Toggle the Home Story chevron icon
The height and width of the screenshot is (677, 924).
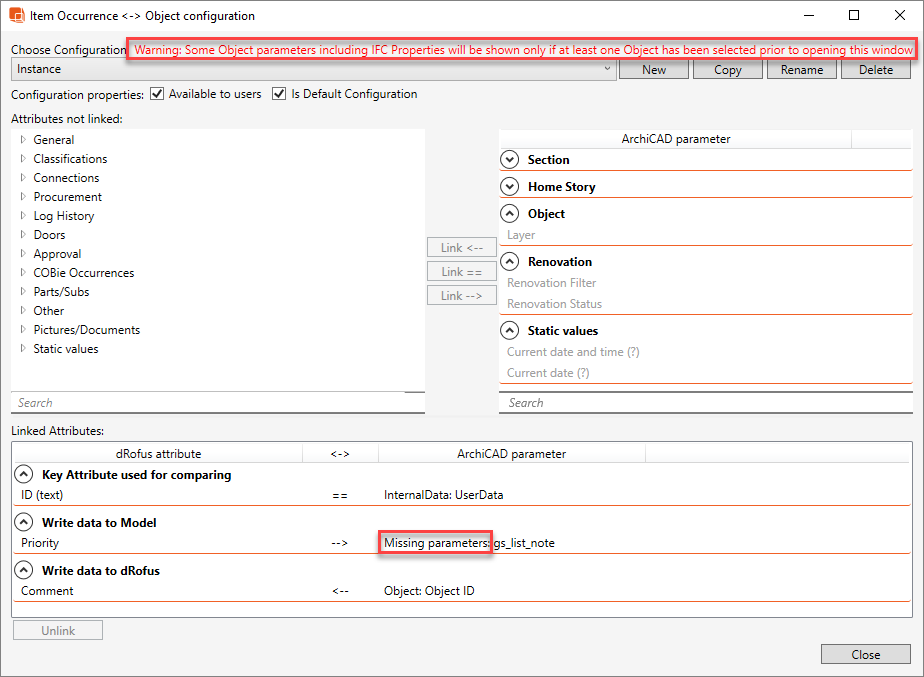[510, 187]
